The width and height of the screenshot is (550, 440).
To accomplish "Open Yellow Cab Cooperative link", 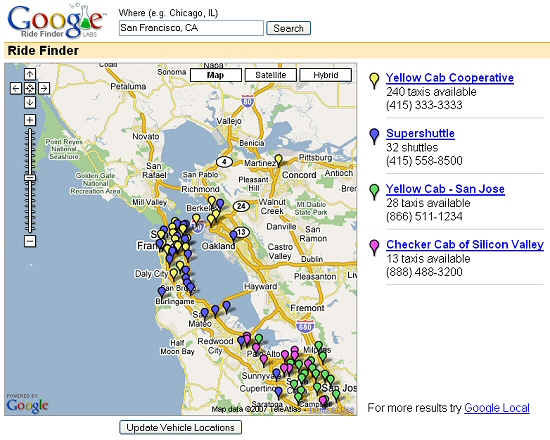I will click(x=450, y=78).
